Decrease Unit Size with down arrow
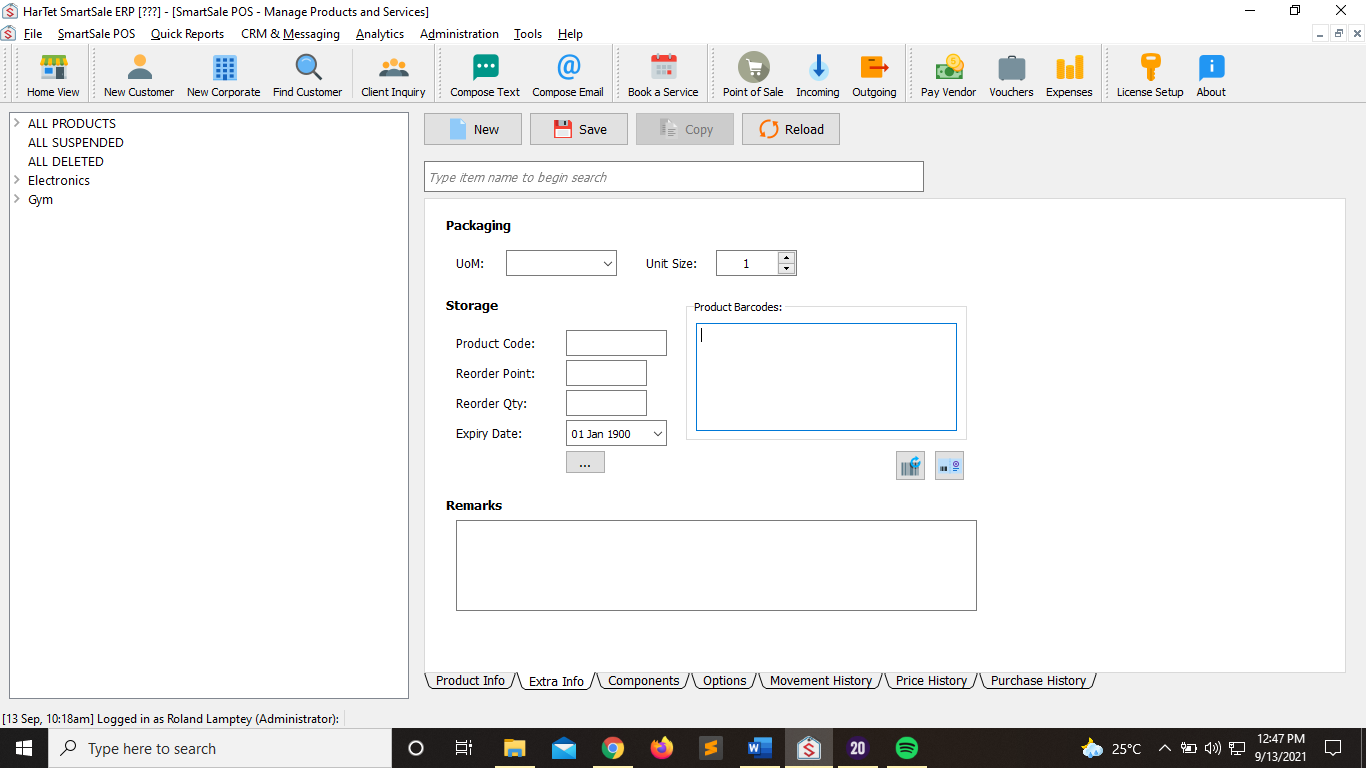This screenshot has height=768, width=1366. 786,269
